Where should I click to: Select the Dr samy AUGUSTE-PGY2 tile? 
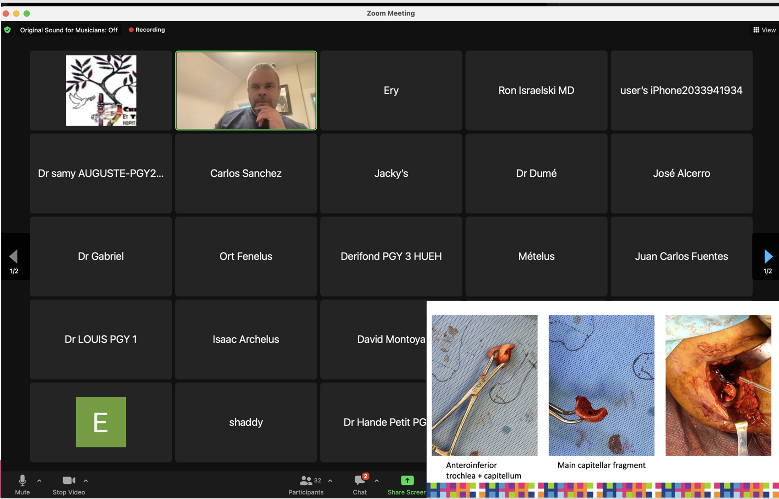(x=101, y=173)
